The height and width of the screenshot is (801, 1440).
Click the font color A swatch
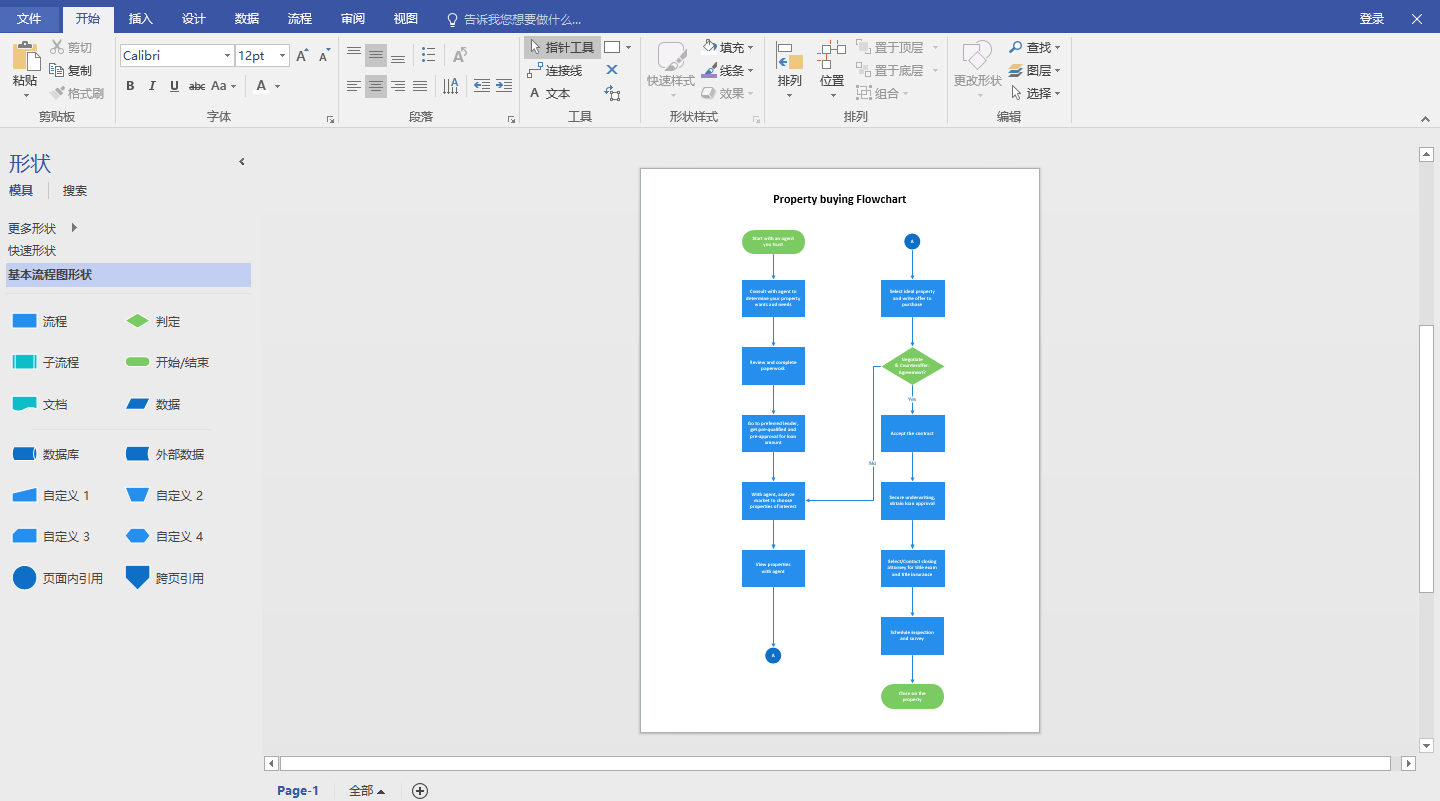click(x=262, y=86)
